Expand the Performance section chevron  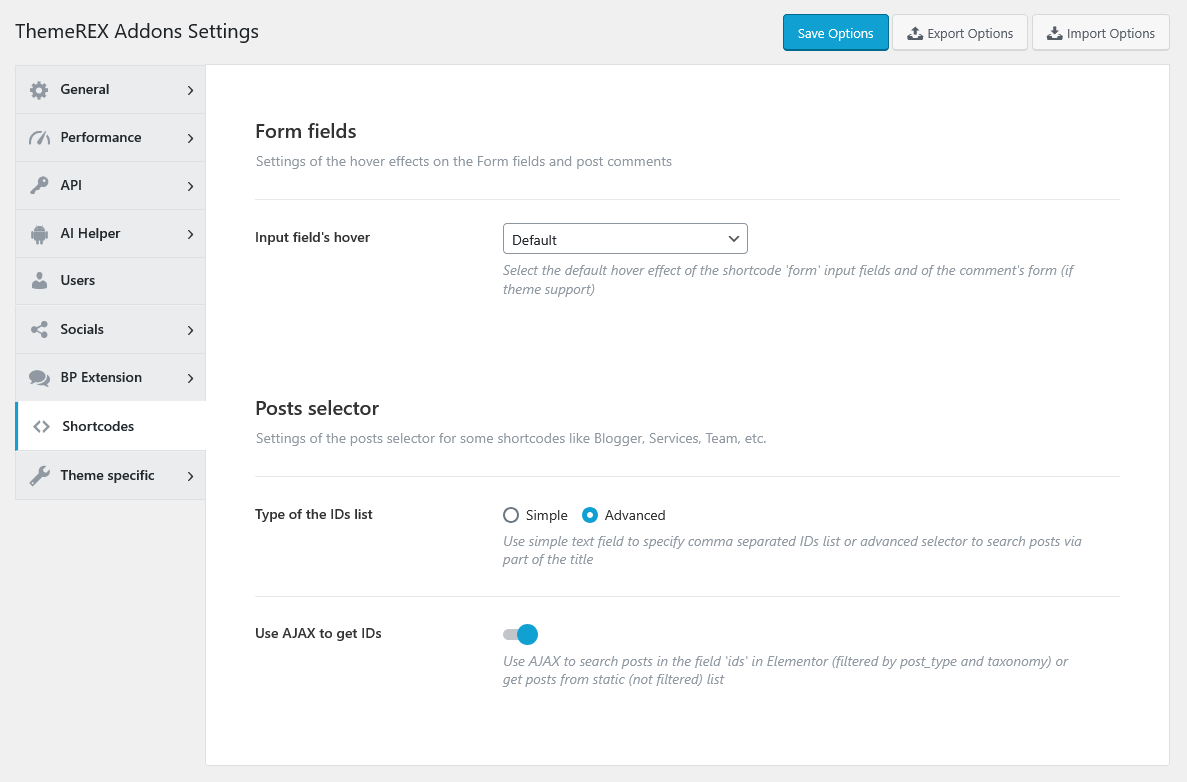pyautogui.click(x=190, y=138)
